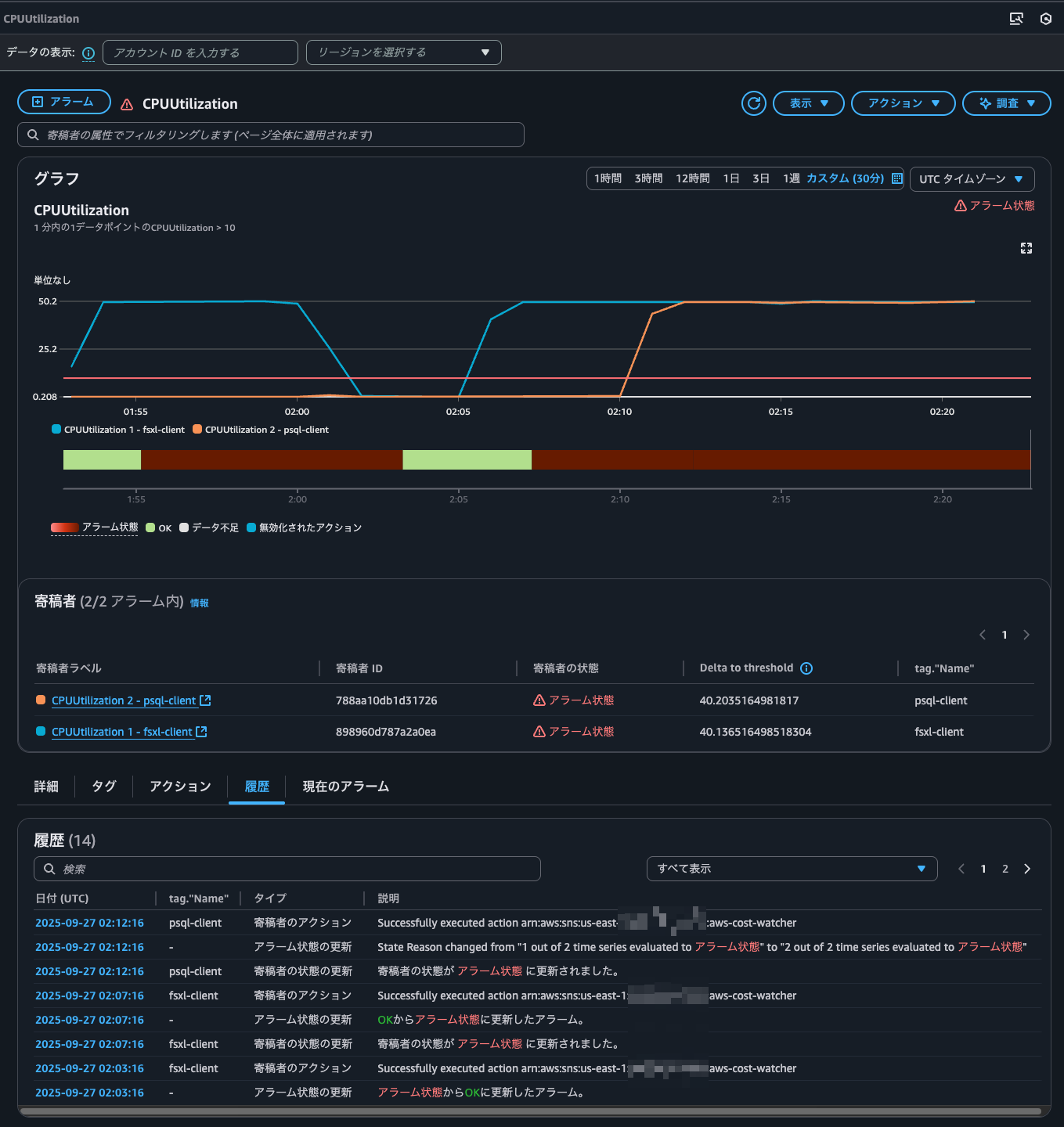Switch to the タグ tab

pos(104,787)
